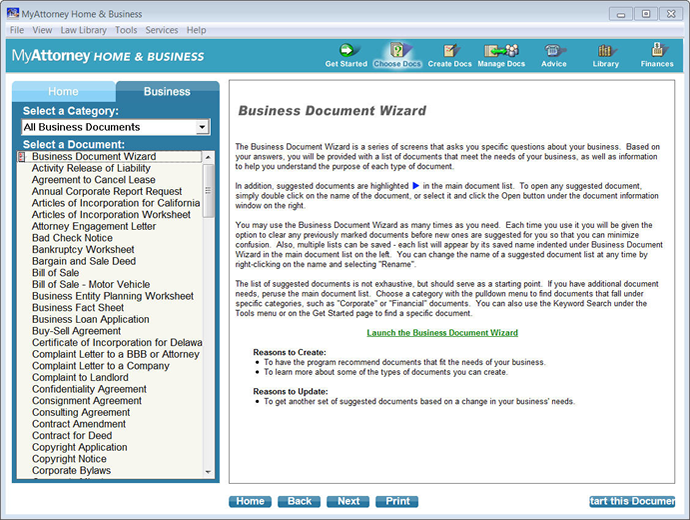Select Complaint Letter to a Company
This screenshot has height=520, width=690.
click(x=100, y=366)
